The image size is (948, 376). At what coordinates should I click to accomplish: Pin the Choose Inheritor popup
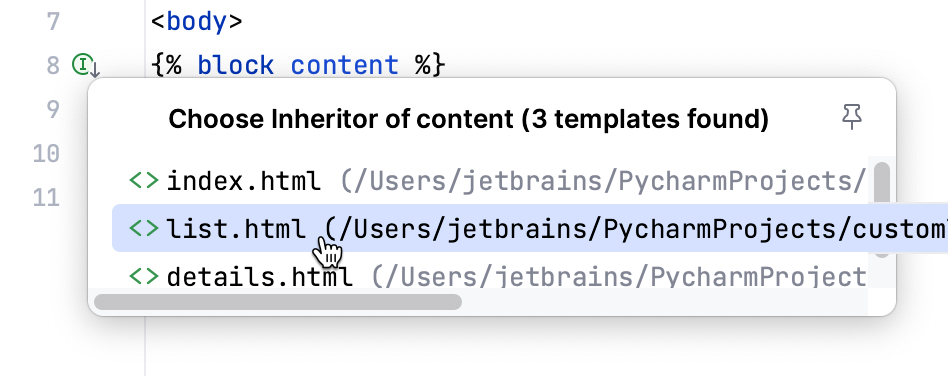click(852, 116)
